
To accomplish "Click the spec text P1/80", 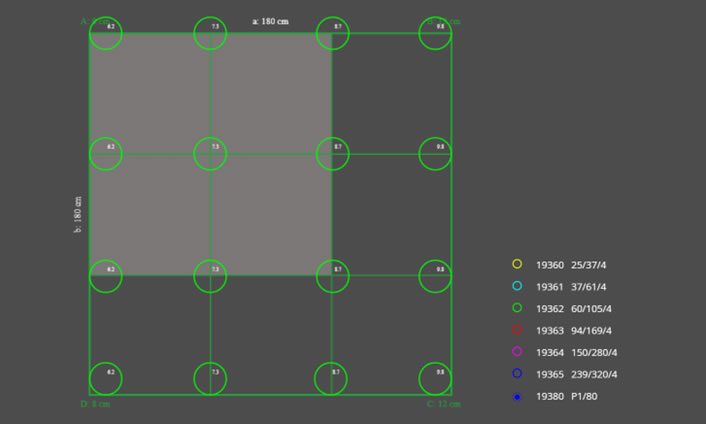I will coord(584,397).
